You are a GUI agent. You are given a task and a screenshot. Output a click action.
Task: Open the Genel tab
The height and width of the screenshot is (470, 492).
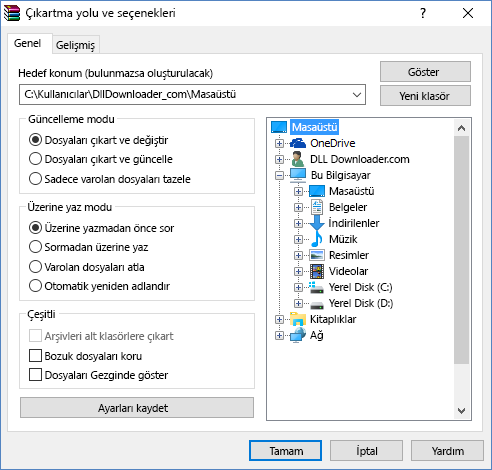(28, 43)
